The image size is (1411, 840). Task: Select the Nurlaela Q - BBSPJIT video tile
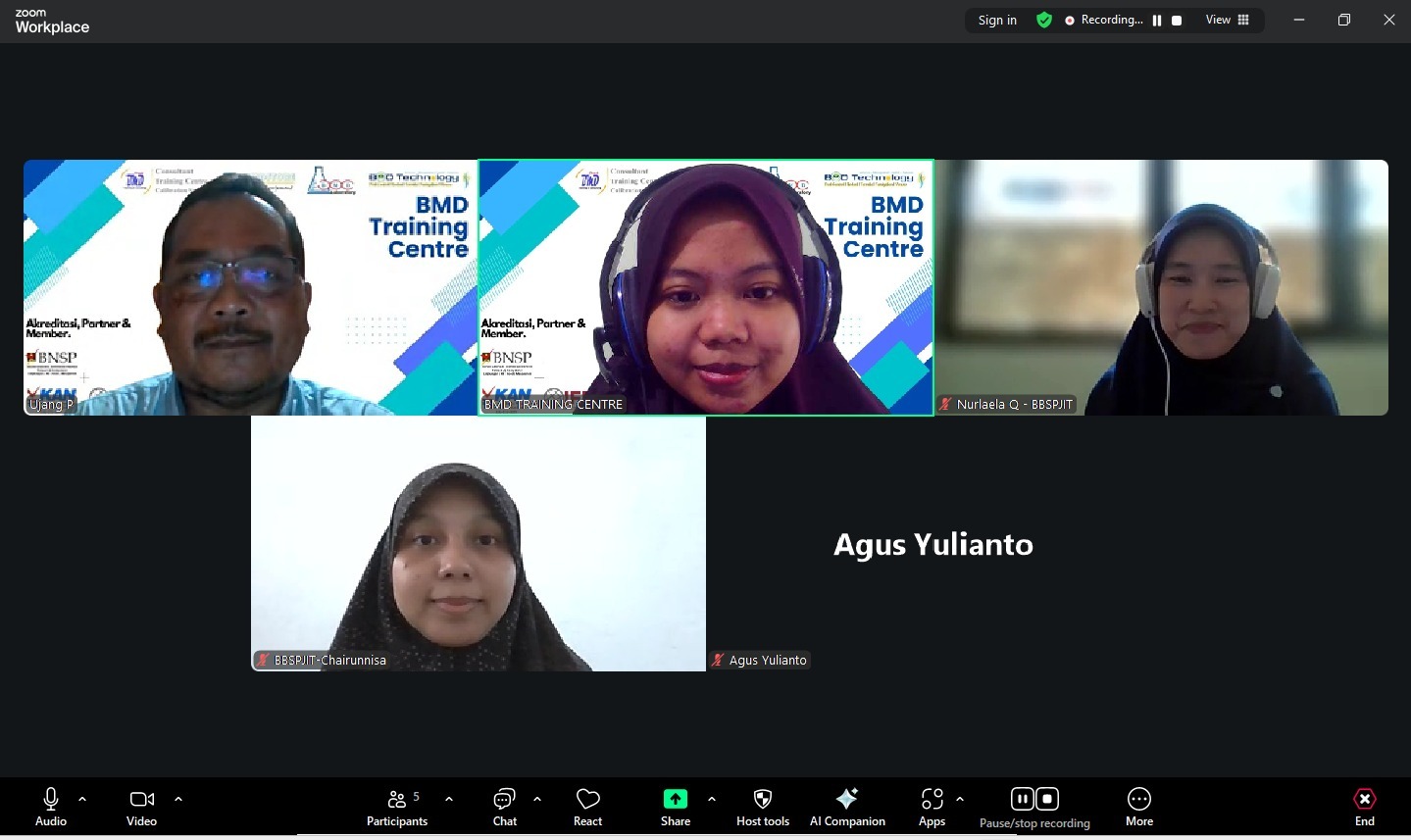(x=1161, y=287)
